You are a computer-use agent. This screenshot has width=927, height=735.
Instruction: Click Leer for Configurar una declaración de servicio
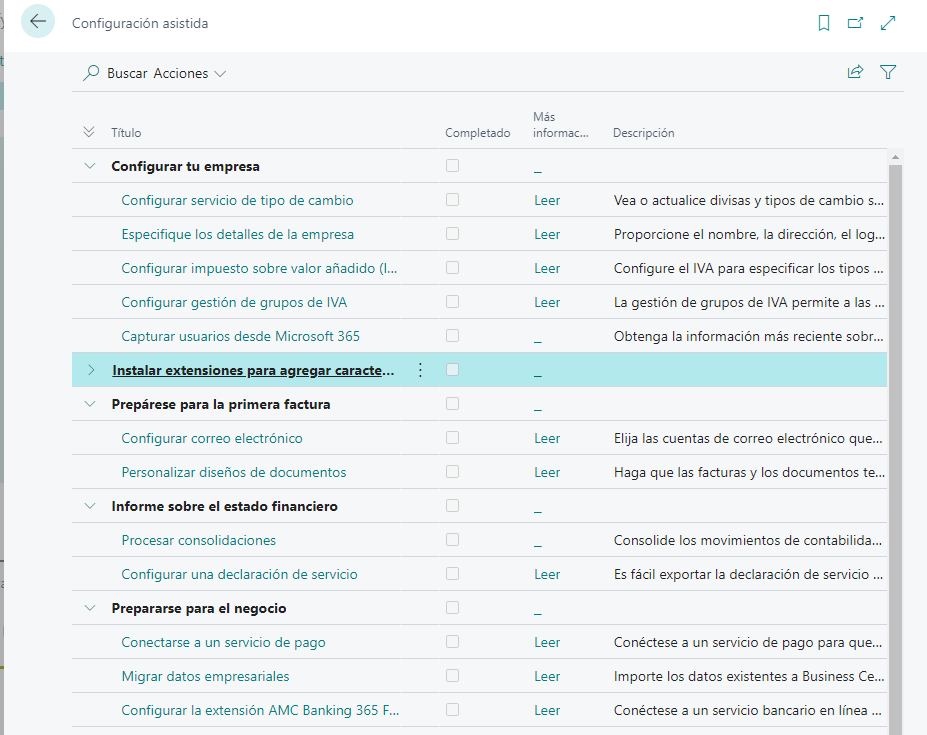pos(547,574)
